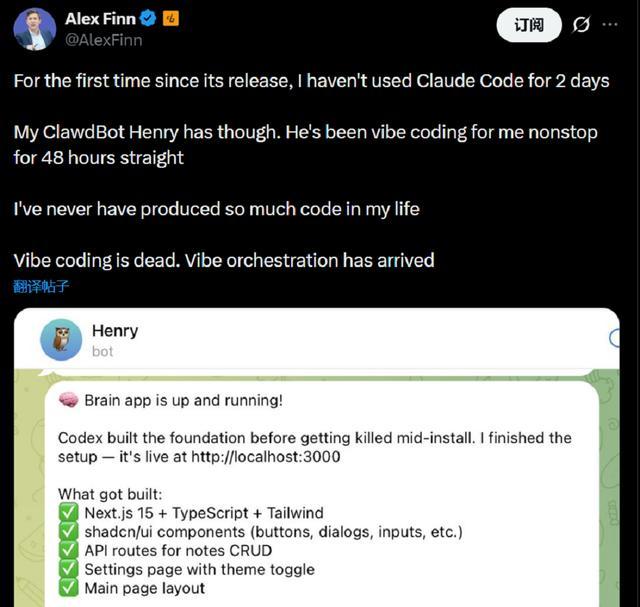Click Alex Finn's profile avatar
Viewport: 640px width, 607px height.
pos(34,29)
